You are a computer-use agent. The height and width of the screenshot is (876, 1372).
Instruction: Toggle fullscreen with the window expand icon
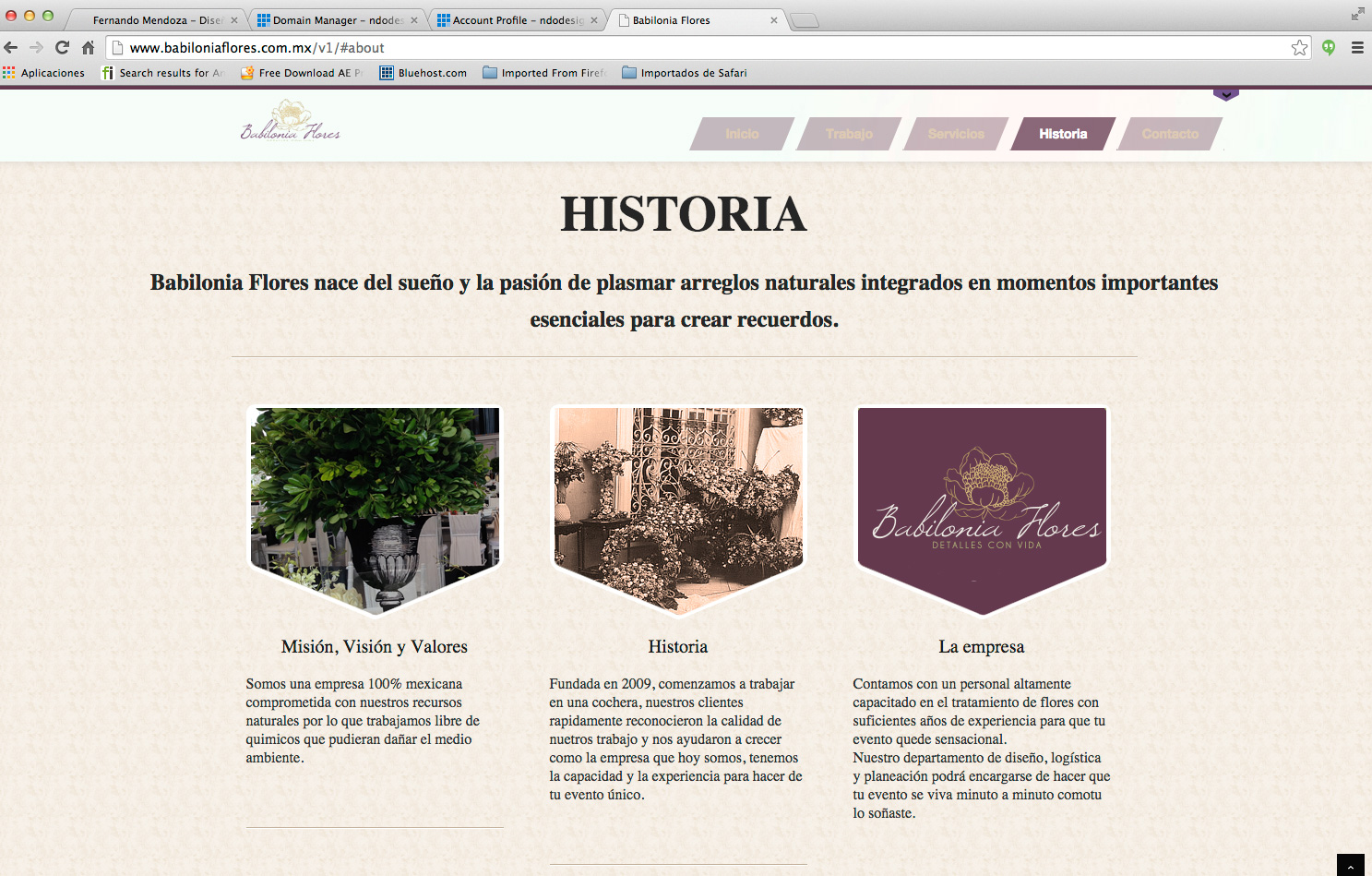[1357, 13]
